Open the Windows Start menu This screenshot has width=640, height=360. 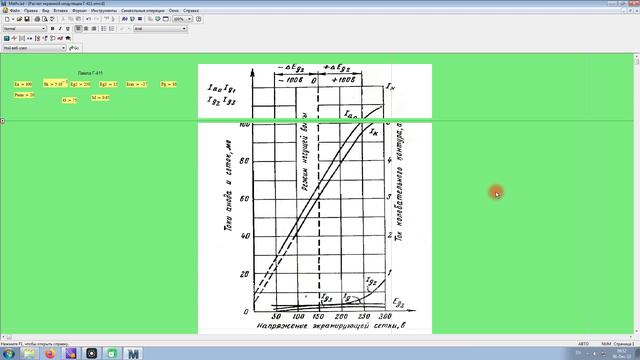point(8,353)
